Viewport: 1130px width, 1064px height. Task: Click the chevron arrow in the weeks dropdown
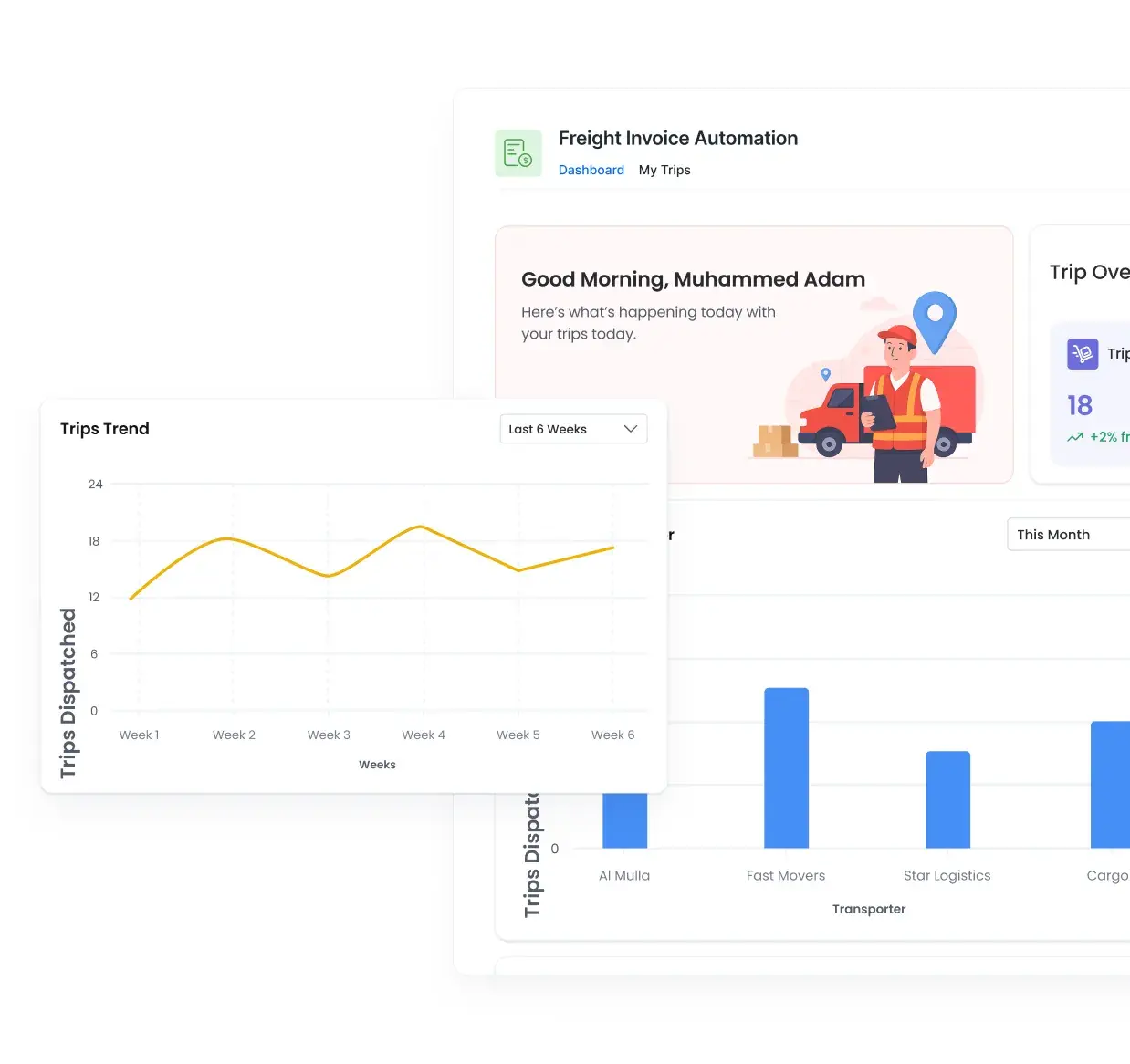click(x=630, y=429)
